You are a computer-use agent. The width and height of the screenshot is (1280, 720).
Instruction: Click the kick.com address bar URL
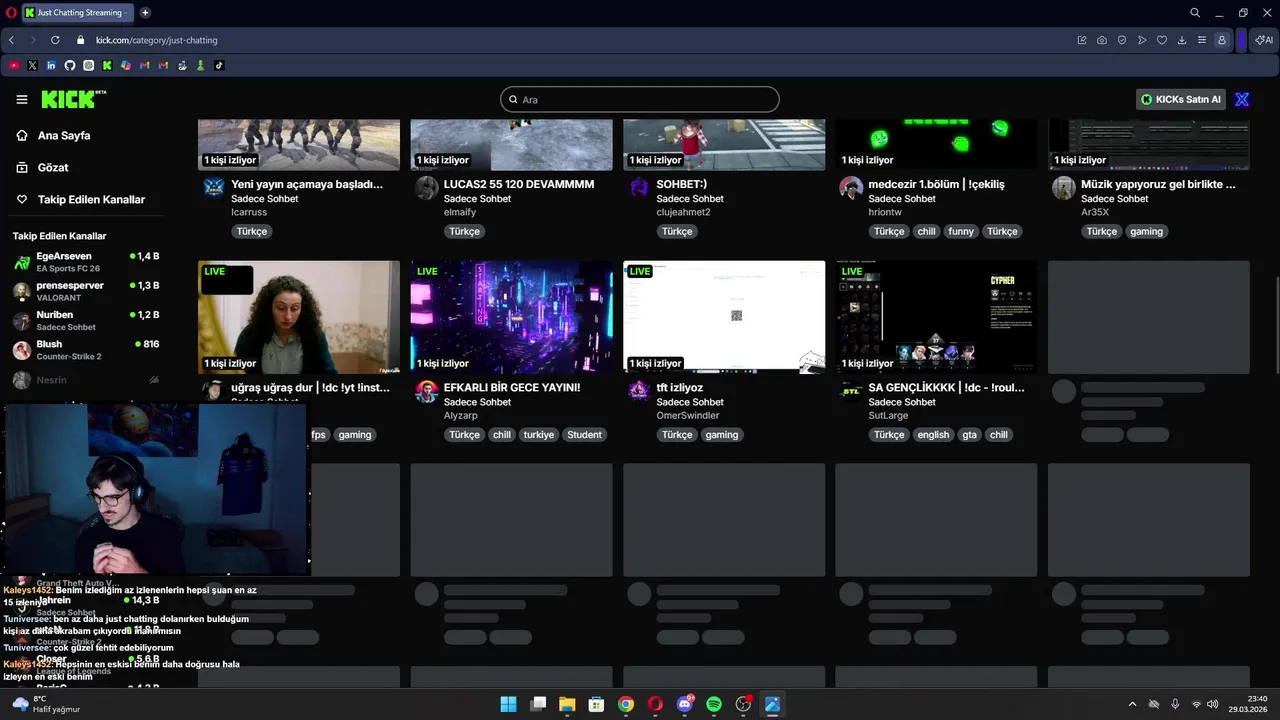click(x=157, y=40)
